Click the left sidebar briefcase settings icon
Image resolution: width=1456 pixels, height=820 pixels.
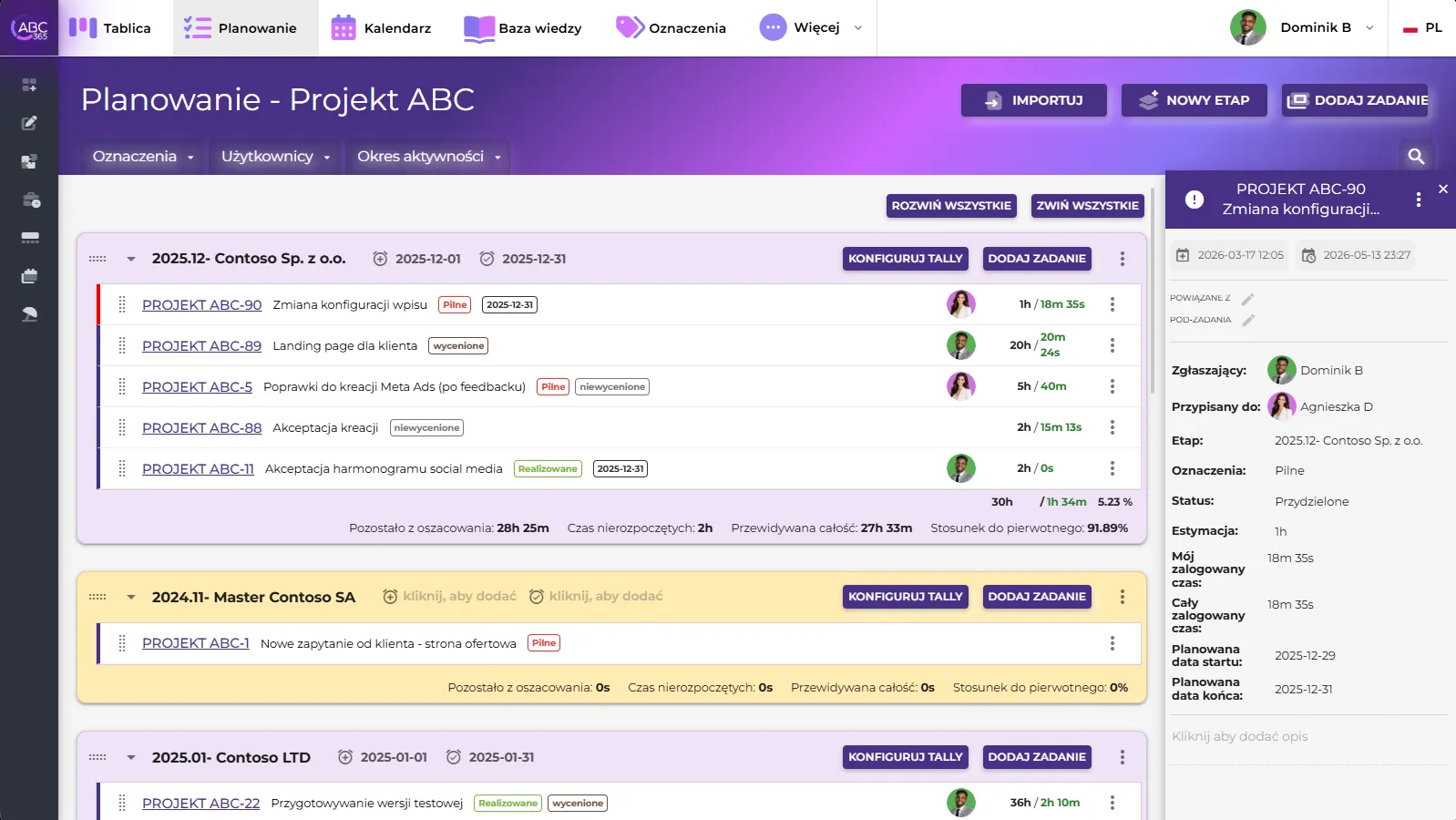pyautogui.click(x=30, y=200)
